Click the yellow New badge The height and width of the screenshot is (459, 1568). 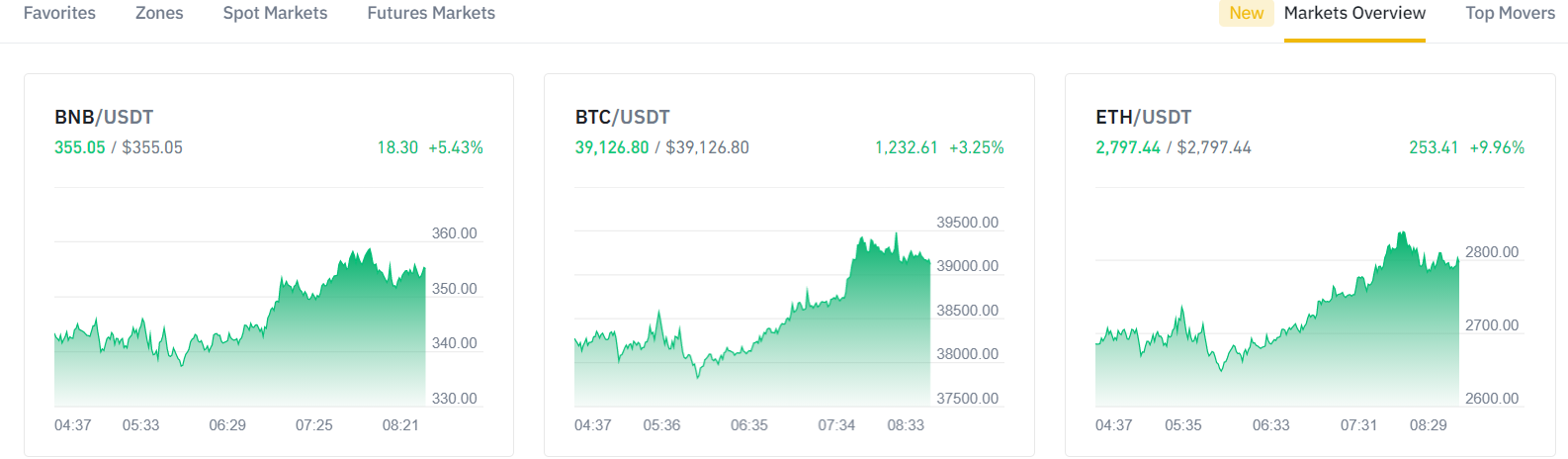coord(1246,14)
